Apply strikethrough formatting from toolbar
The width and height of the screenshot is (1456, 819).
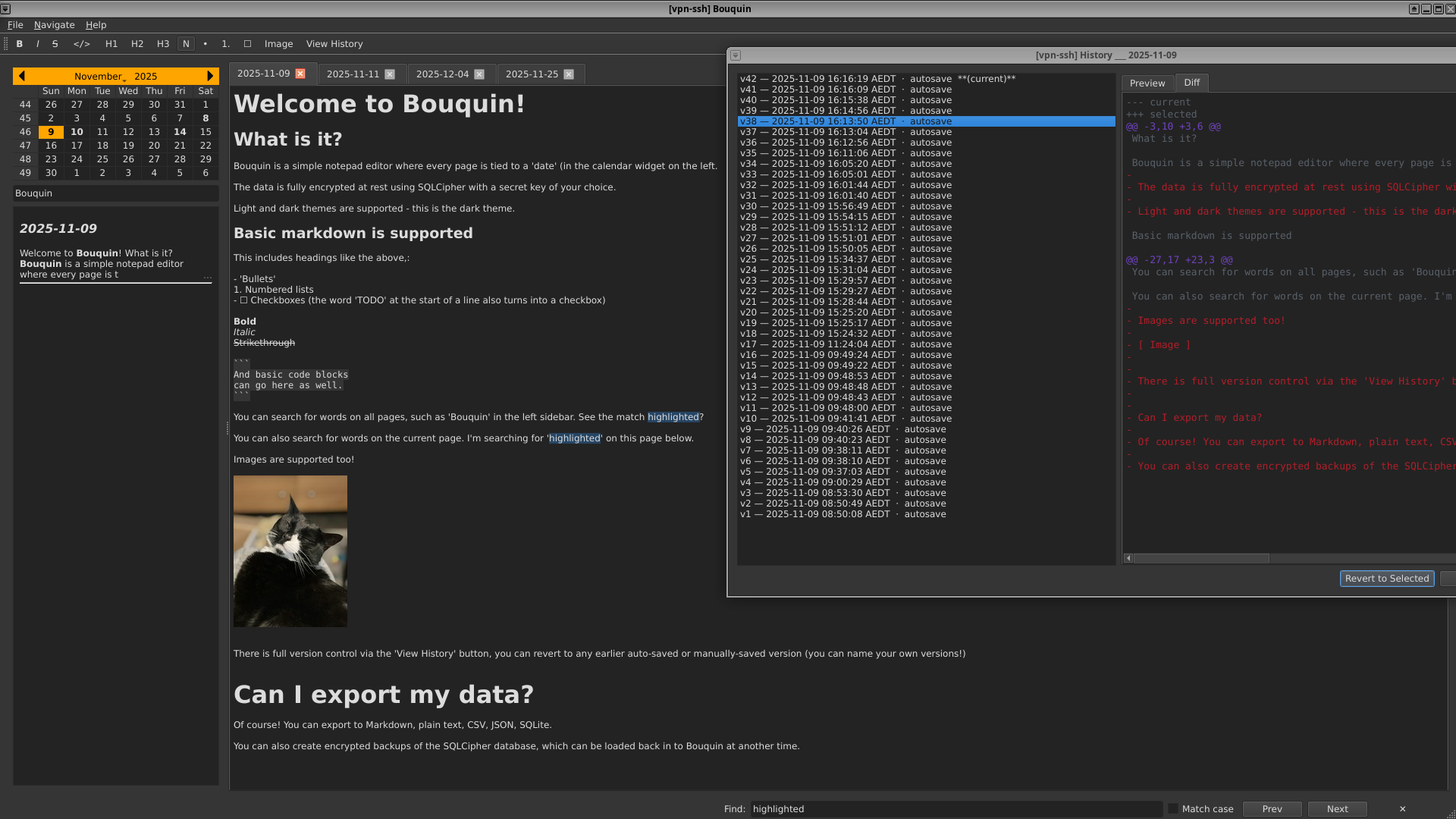(x=55, y=44)
